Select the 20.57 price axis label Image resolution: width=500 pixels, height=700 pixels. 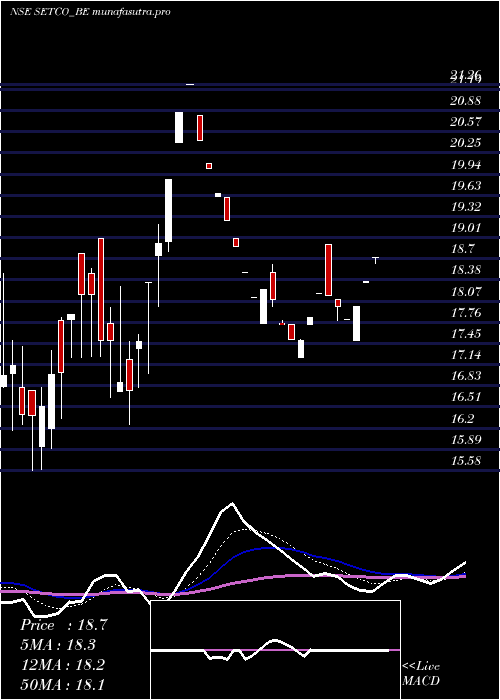tap(466, 122)
